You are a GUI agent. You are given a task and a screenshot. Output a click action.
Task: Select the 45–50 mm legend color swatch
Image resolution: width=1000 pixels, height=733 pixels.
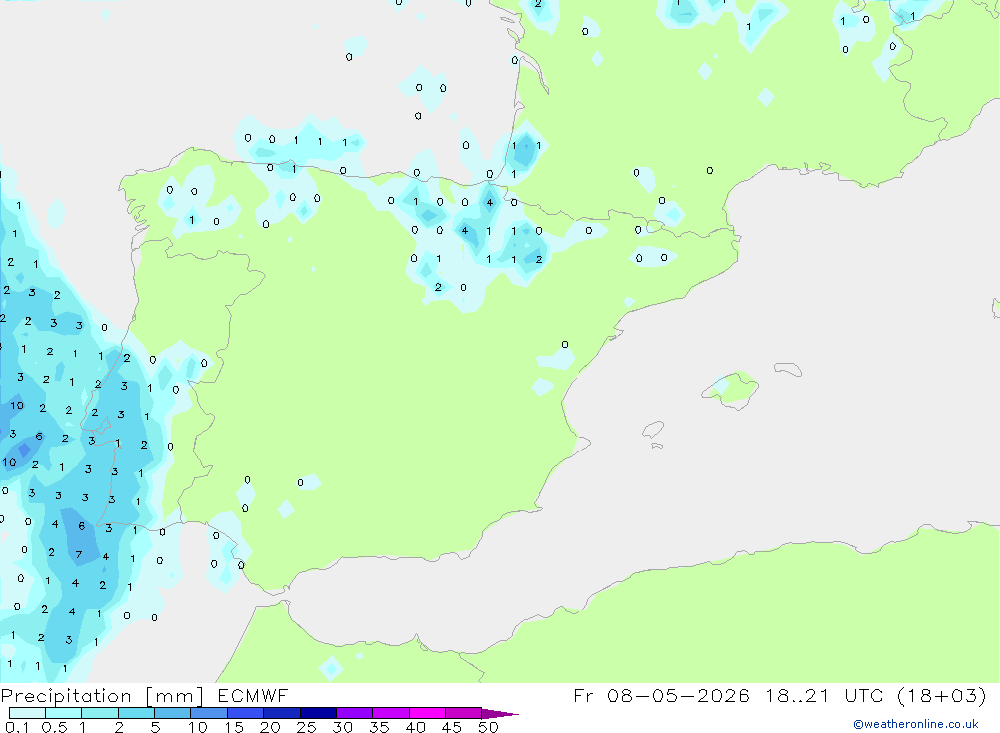pos(463,713)
